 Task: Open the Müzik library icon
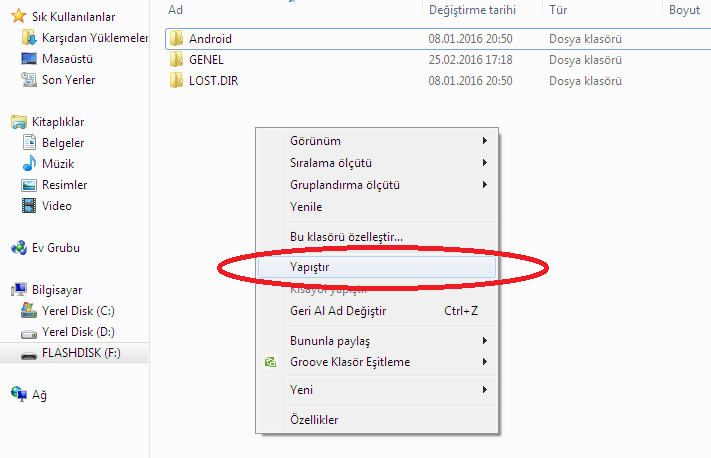[x=30, y=164]
